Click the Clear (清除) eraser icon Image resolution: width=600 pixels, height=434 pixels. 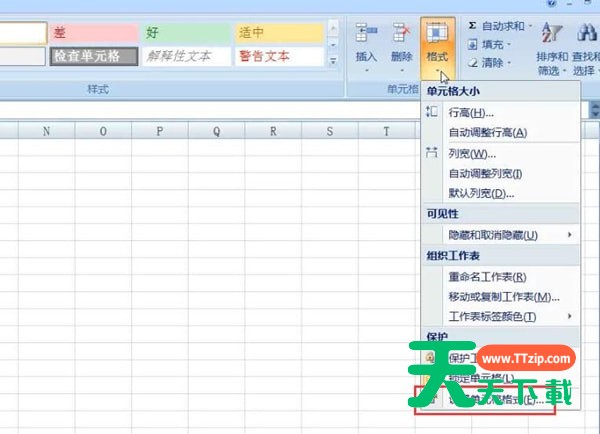473,62
